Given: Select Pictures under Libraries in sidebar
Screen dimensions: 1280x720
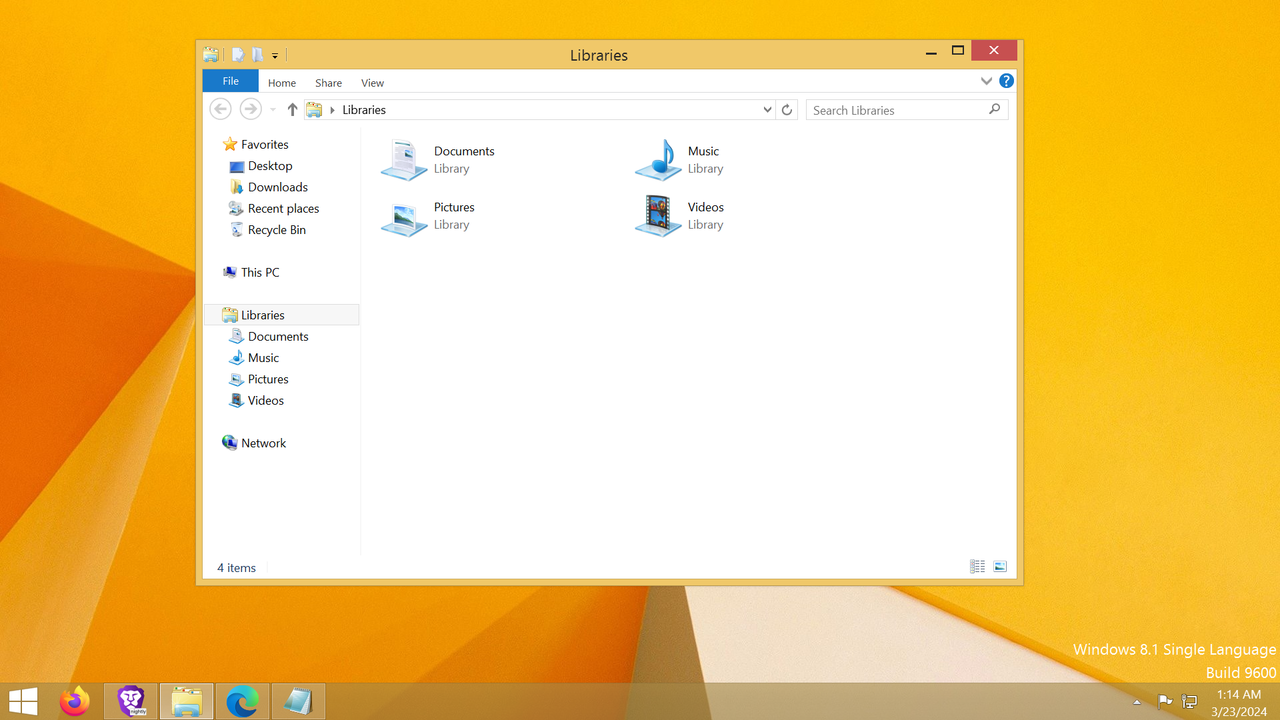Looking at the screenshot, I should tap(259, 379).
